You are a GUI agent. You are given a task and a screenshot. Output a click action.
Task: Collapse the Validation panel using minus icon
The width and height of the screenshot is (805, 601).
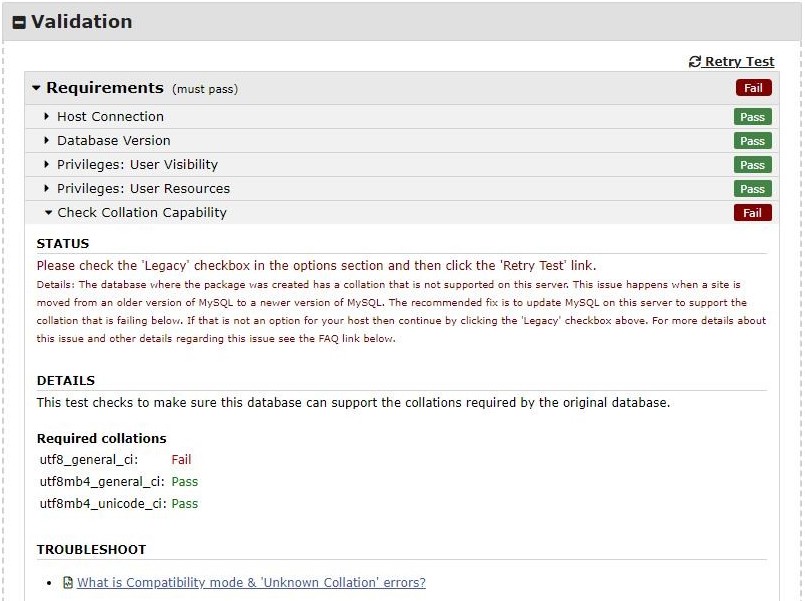coord(19,22)
